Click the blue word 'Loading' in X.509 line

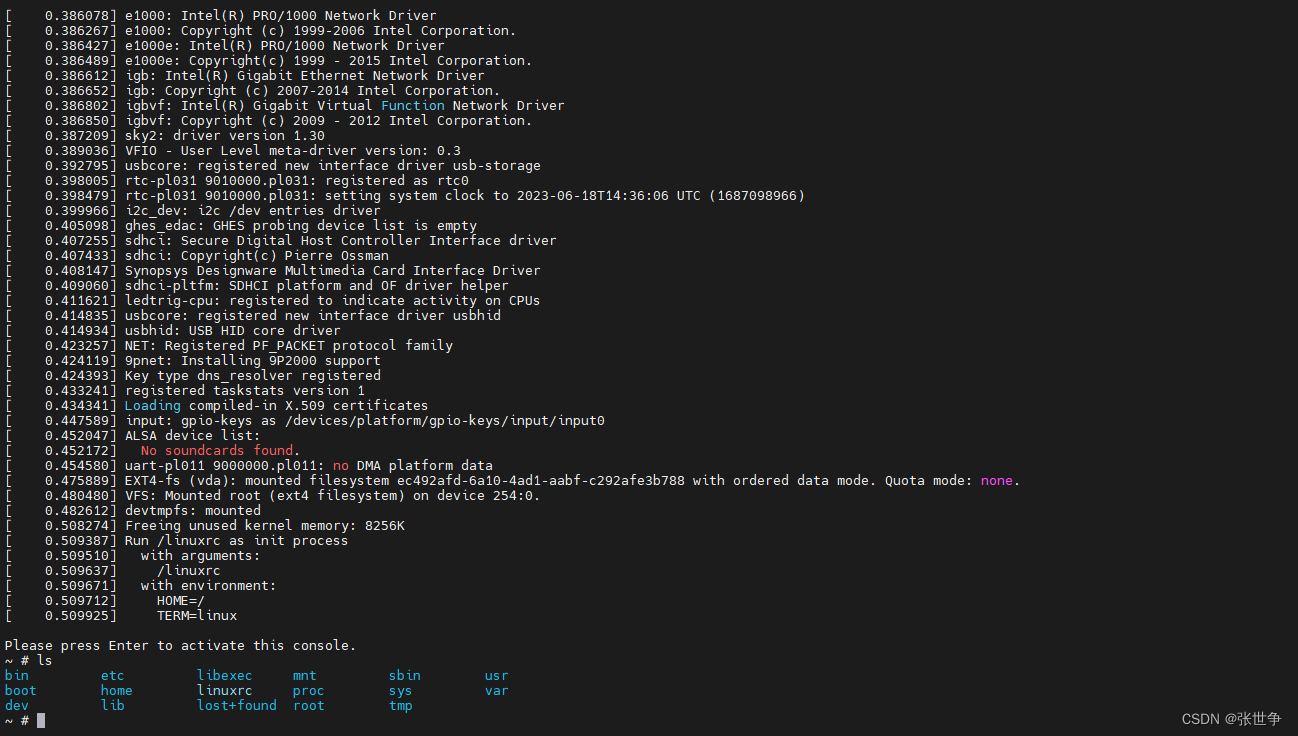[x=153, y=406]
